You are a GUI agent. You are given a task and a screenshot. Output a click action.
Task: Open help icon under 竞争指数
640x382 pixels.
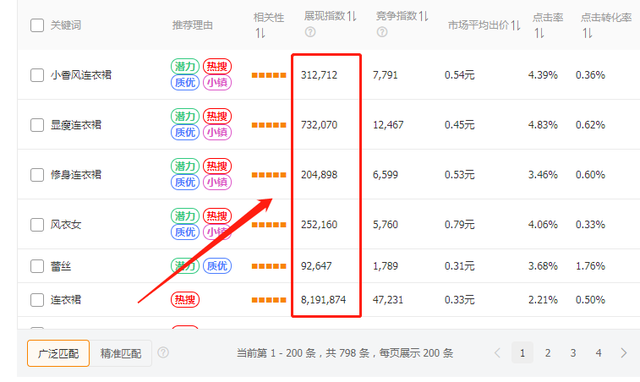pyautogui.click(x=382, y=32)
